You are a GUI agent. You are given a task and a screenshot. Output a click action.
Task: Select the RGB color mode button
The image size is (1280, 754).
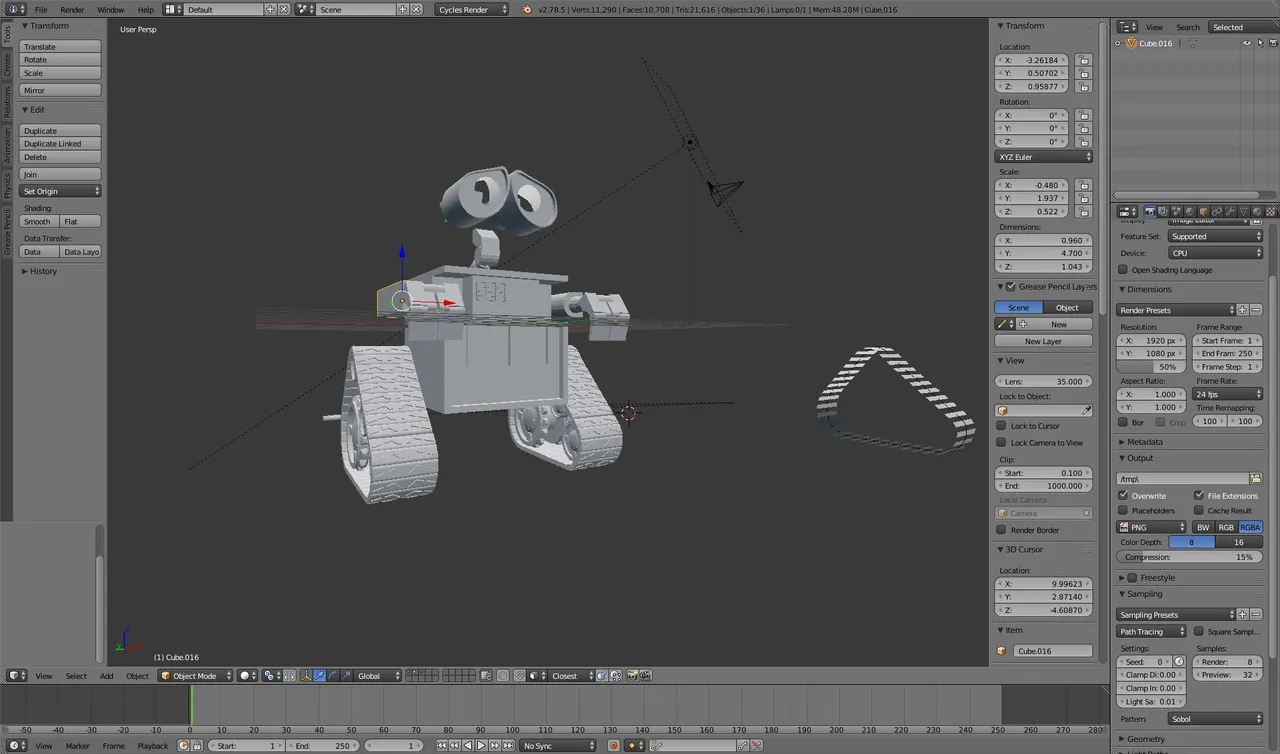[x=1226, y=527]
